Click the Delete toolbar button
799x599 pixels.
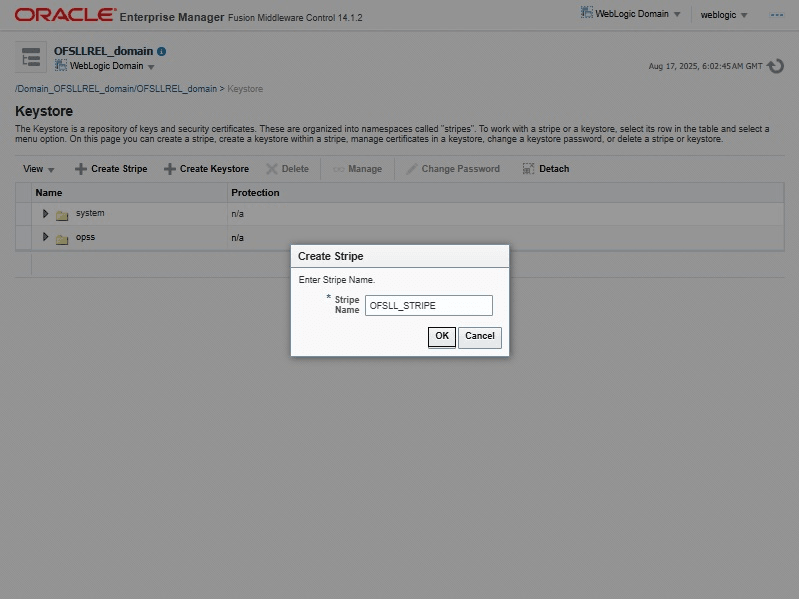pos(287,169)
